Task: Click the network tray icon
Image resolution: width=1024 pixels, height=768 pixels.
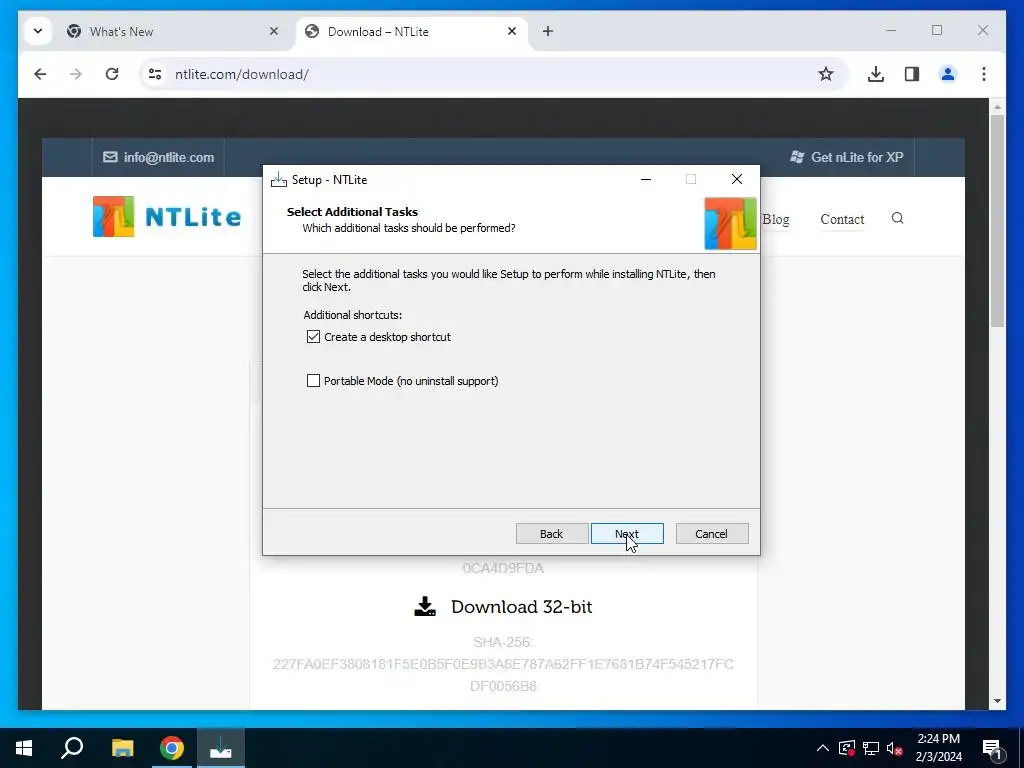Action: point(871,748)
